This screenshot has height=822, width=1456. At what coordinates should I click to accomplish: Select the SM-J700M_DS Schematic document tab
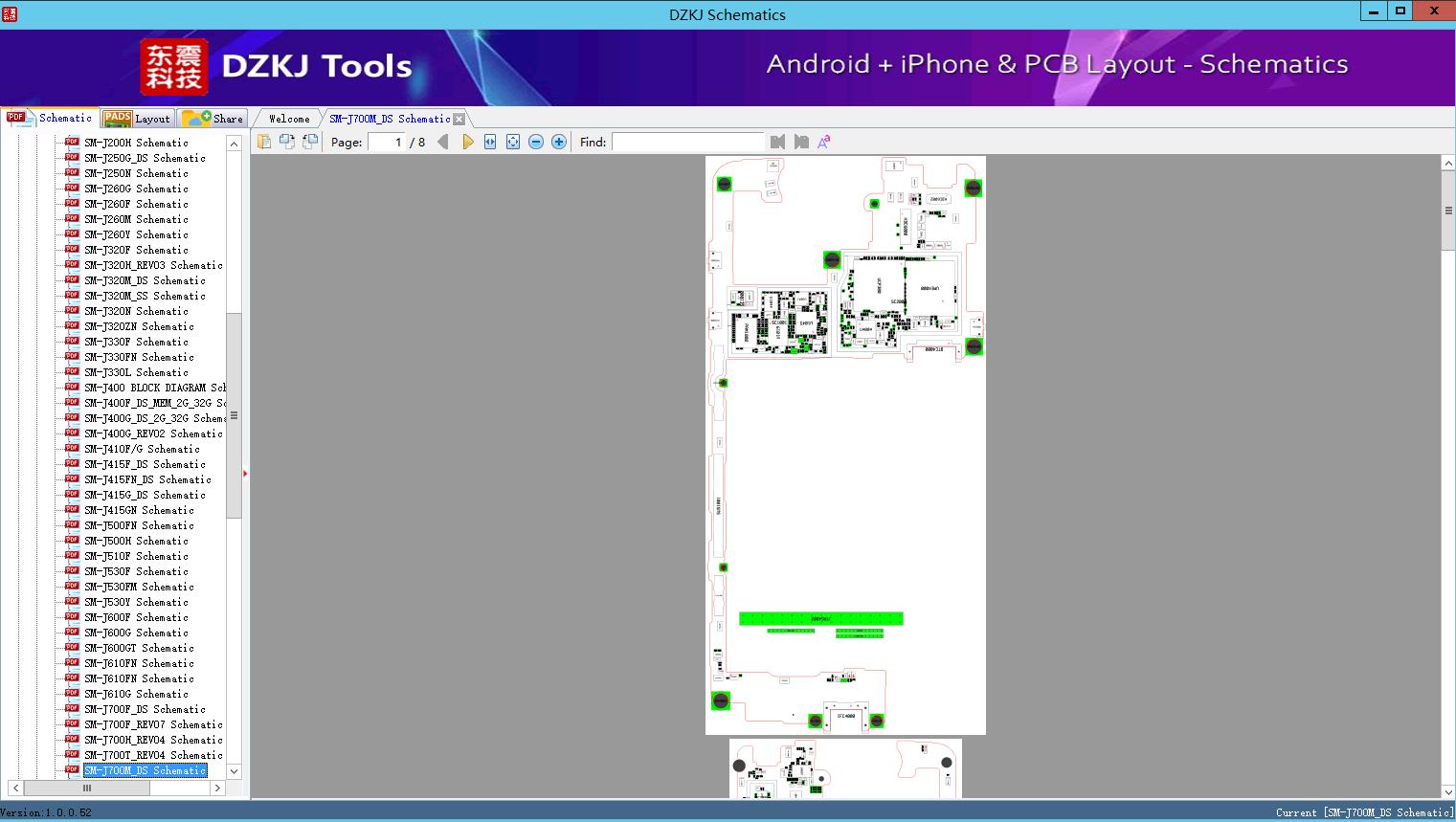coord(390,119)
